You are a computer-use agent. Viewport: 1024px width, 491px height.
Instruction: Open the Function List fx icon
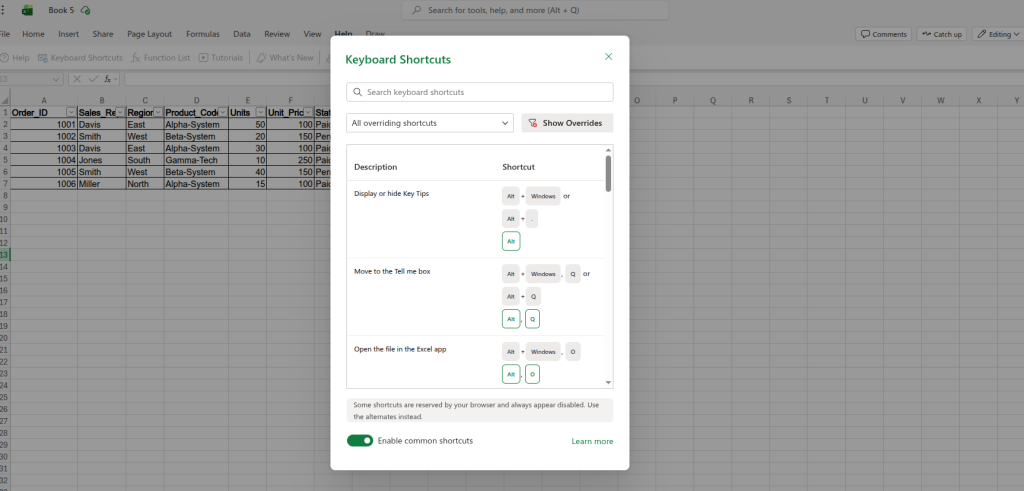[137, 58]
